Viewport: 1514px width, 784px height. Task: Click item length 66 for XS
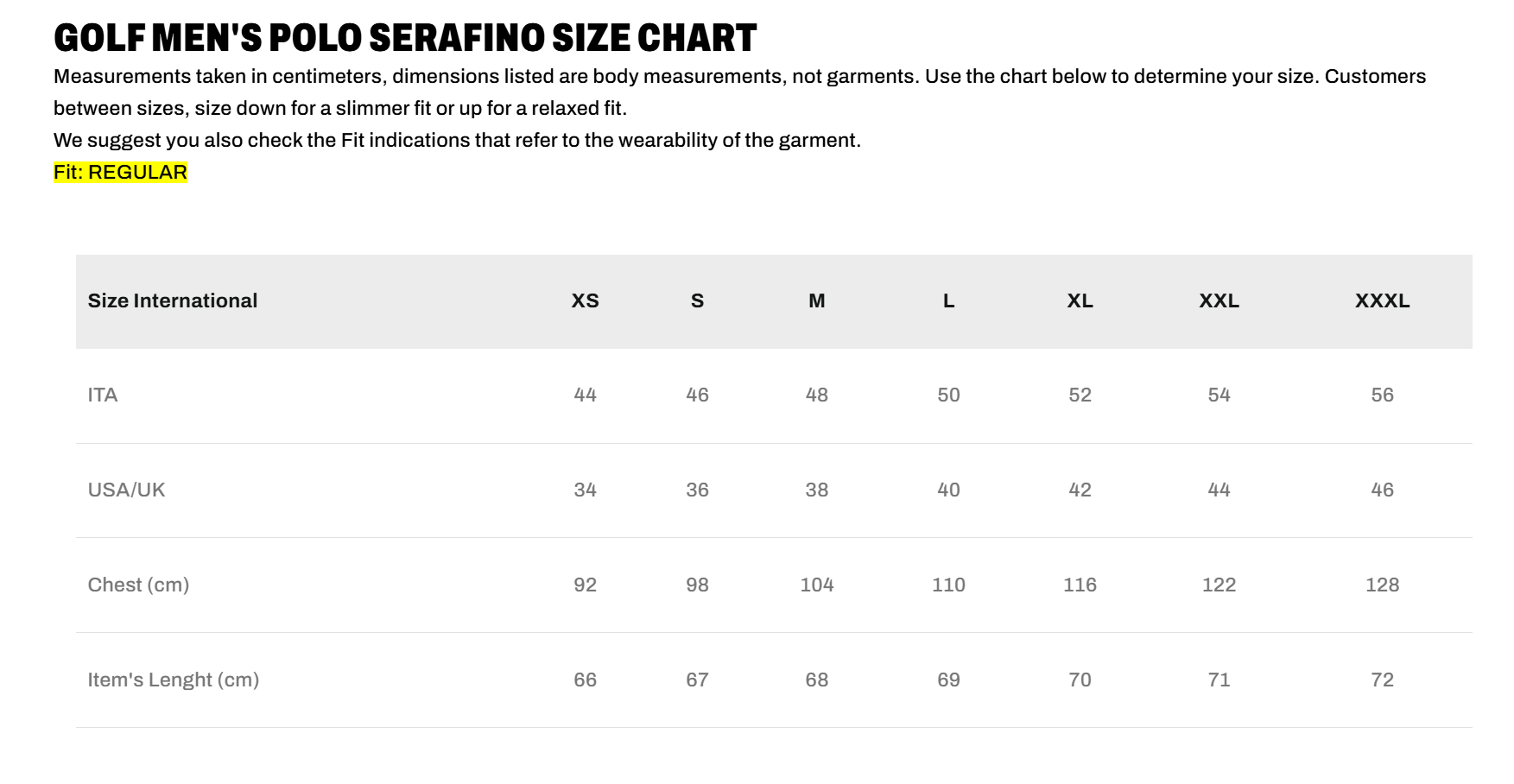585,680
